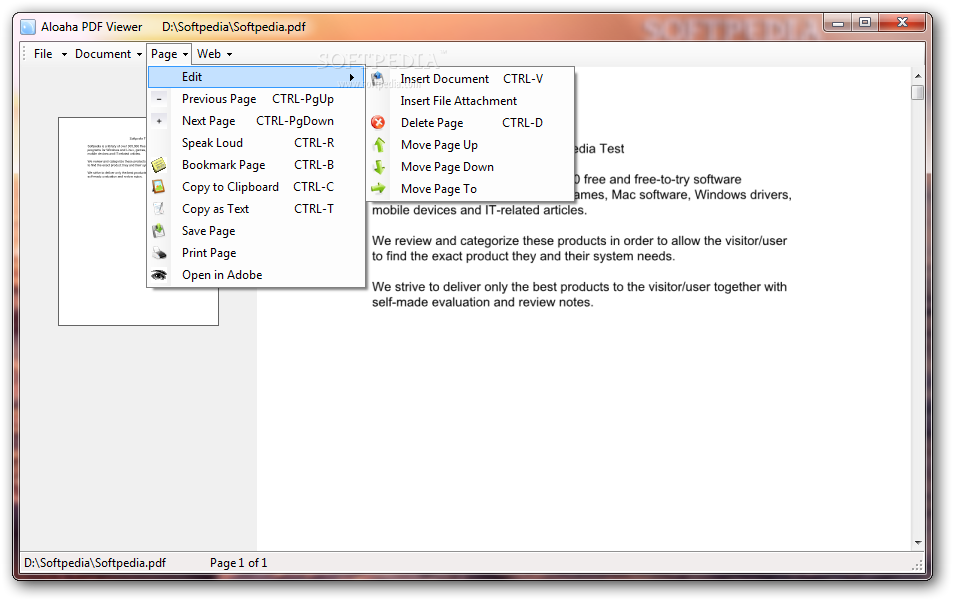Screen dimensions: 953x601
Task: Expand the Document dropdown arrow
Action: [139, 55]
